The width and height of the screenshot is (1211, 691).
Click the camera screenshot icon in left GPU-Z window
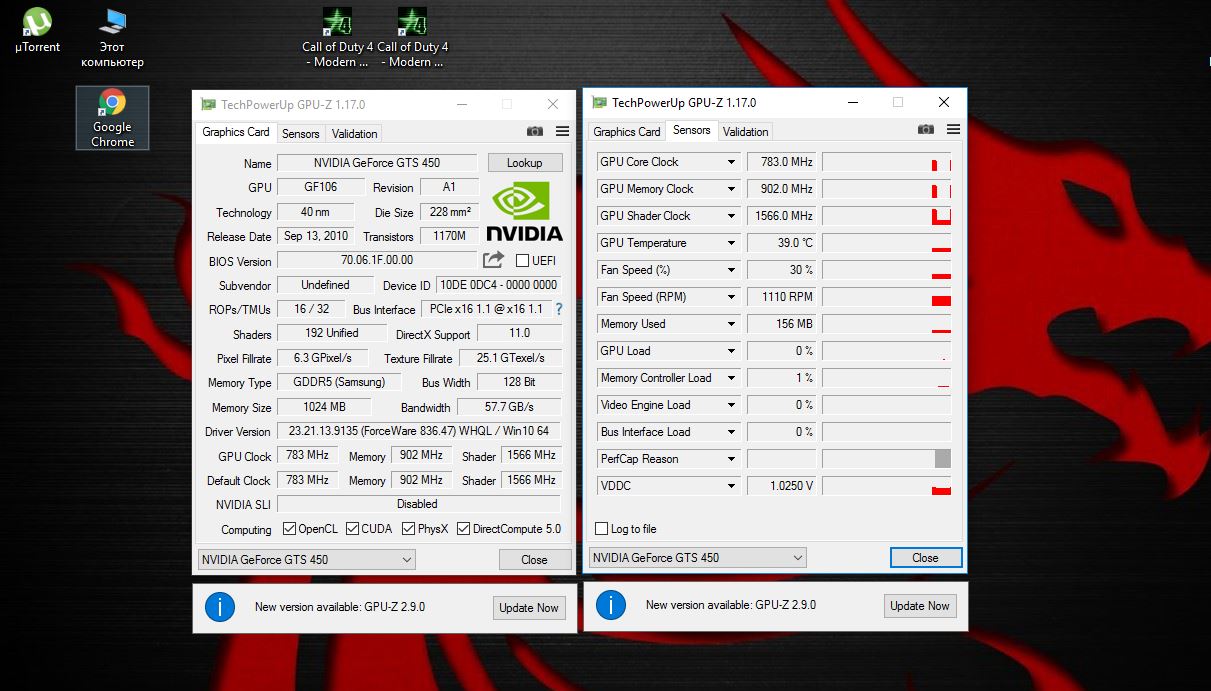(535, 132)
